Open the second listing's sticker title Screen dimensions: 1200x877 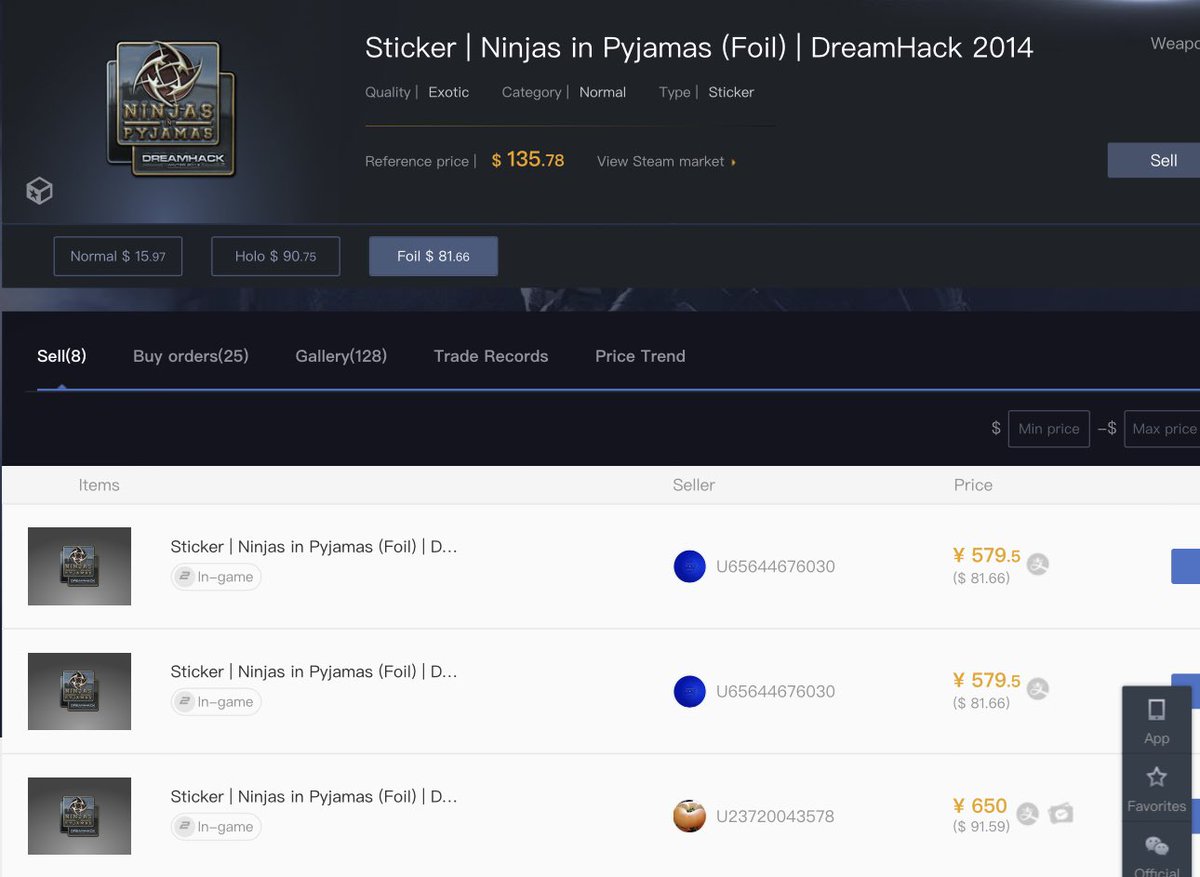[x=314, y=672]
